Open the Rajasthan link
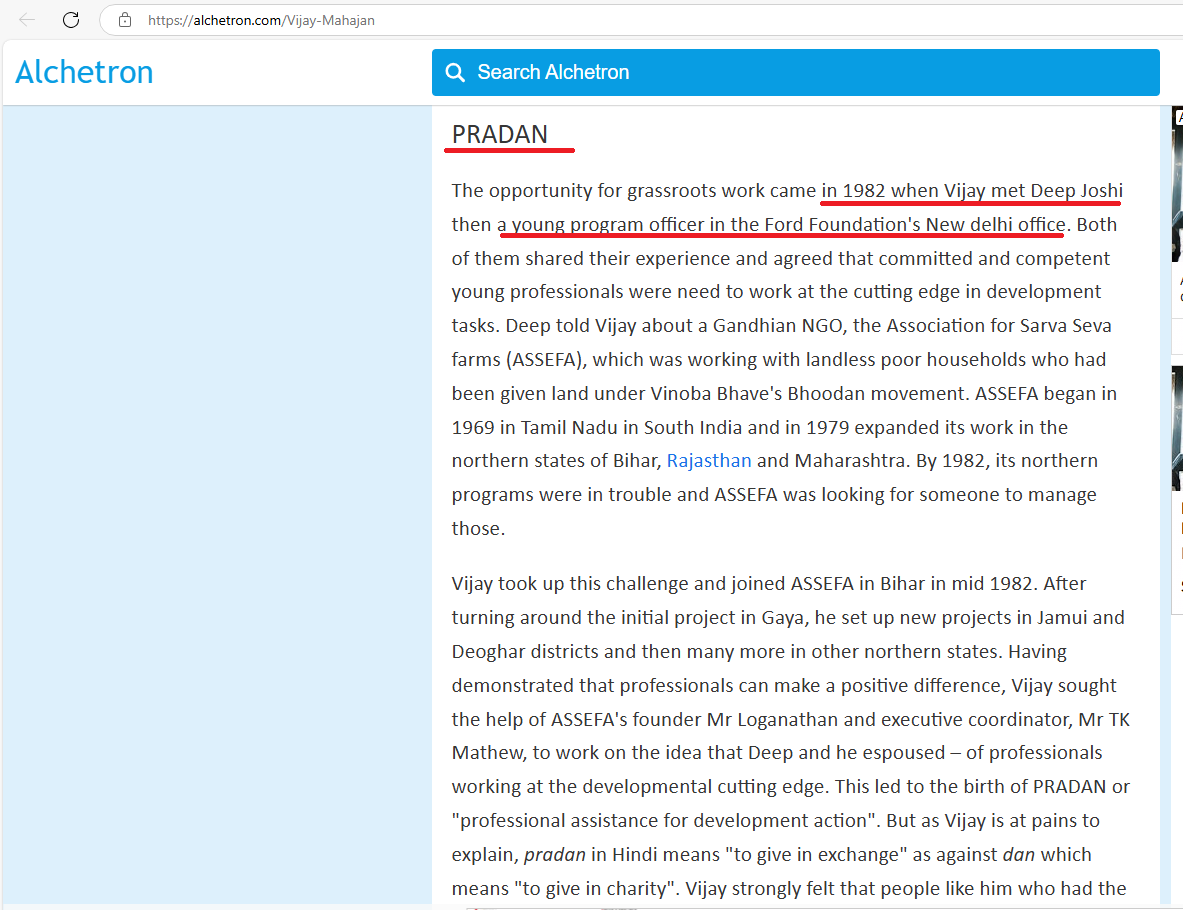Screen dimensions: 1183x910 click(708, 461)
